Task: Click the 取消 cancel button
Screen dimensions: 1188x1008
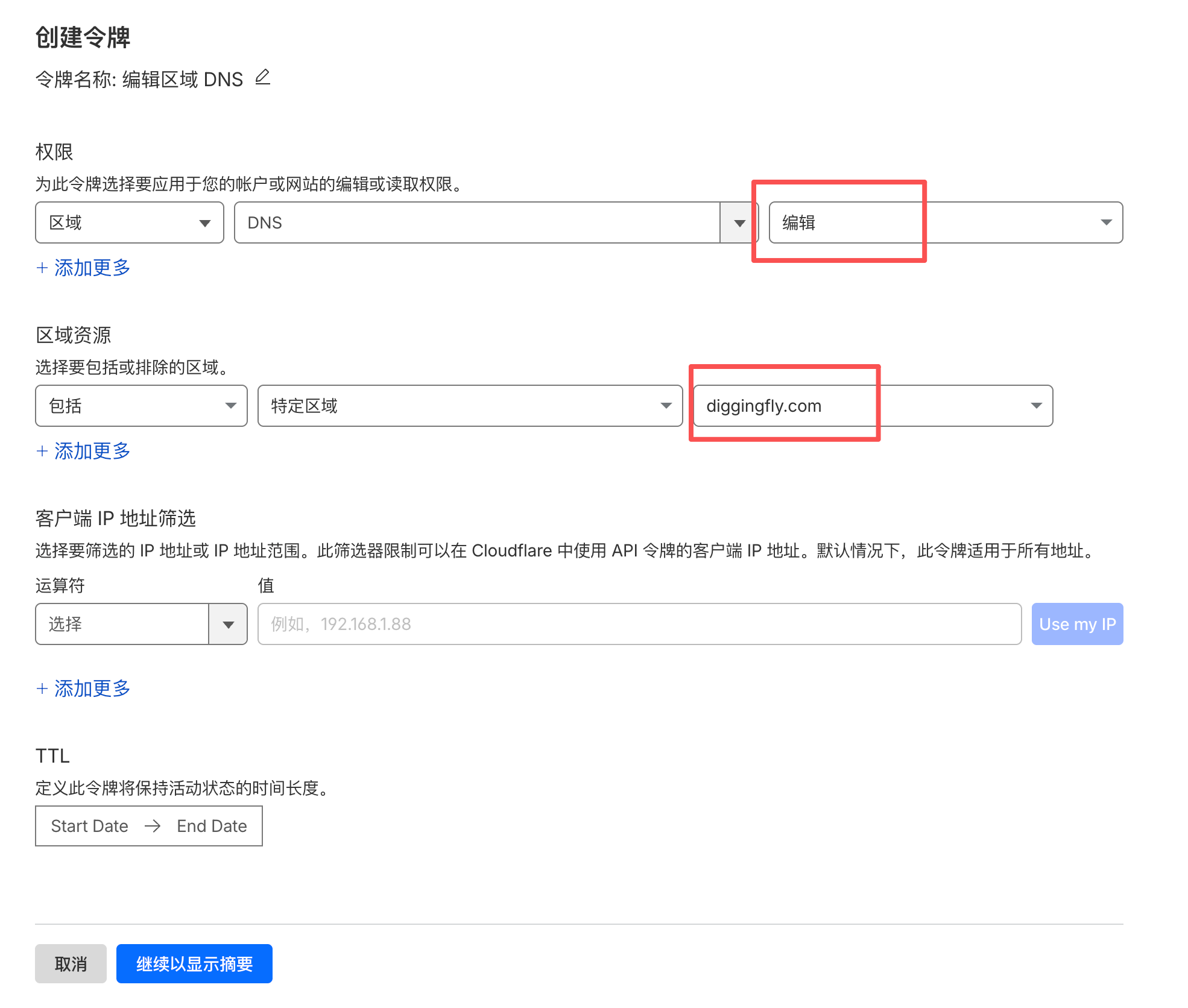Action: 71,964
